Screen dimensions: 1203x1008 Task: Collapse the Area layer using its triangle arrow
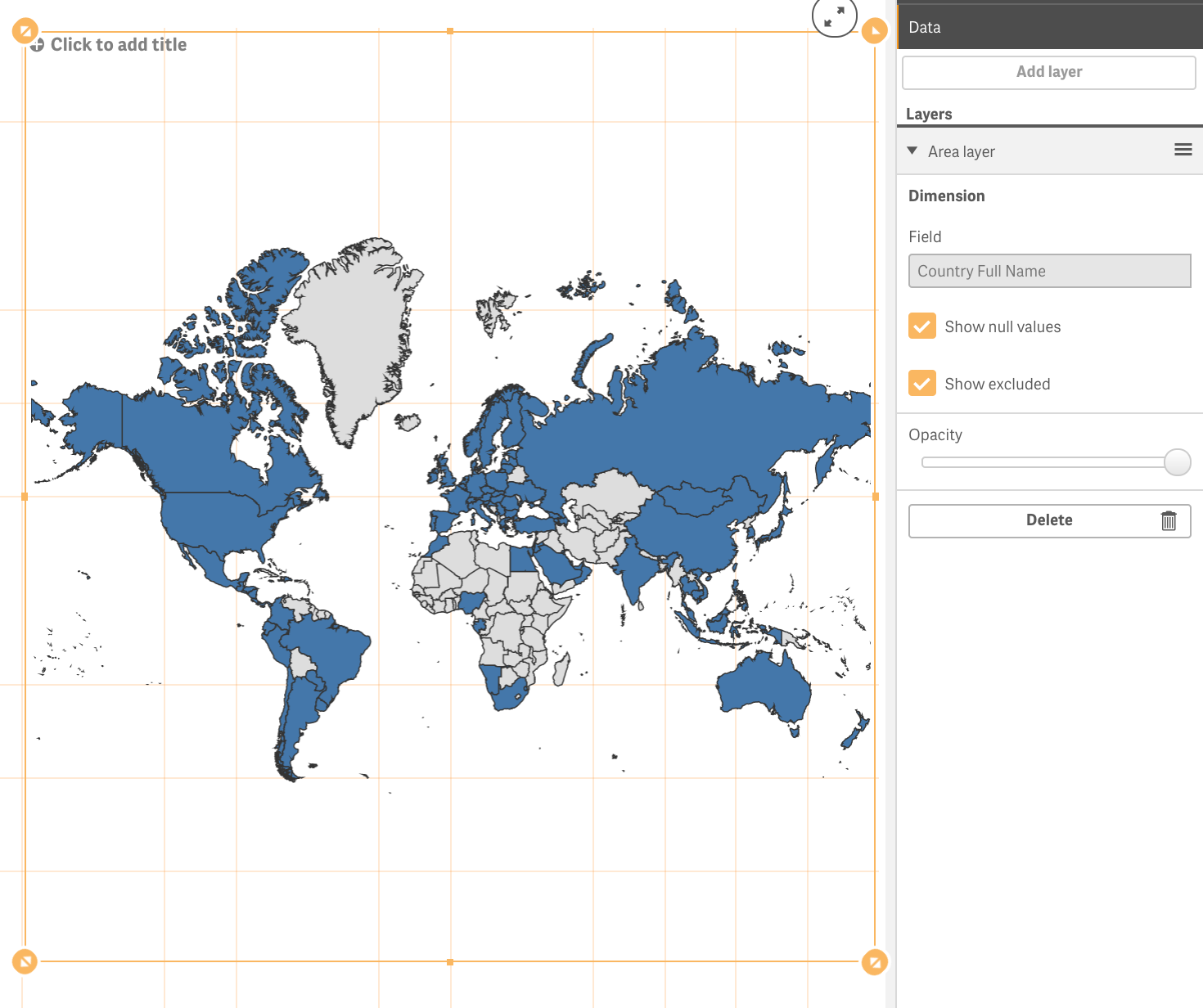[x=912, y=151]
